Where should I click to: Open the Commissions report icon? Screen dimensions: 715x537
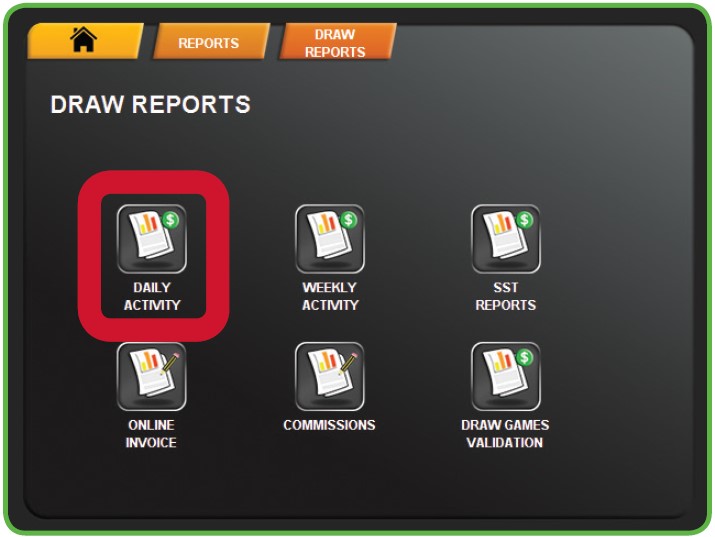pyautogui.click(x=330, y=377)
